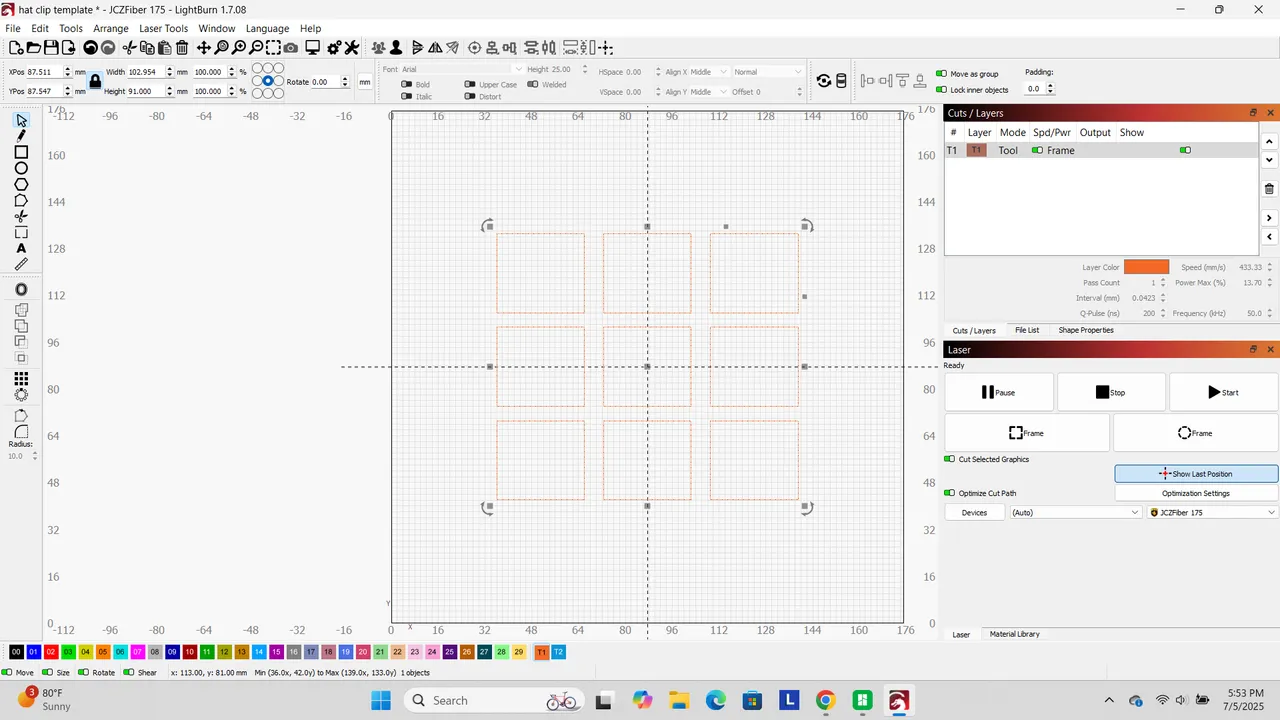Select the Polygon hexagon tool
The width and height of the screenshot is (1280, 720).
21,184
